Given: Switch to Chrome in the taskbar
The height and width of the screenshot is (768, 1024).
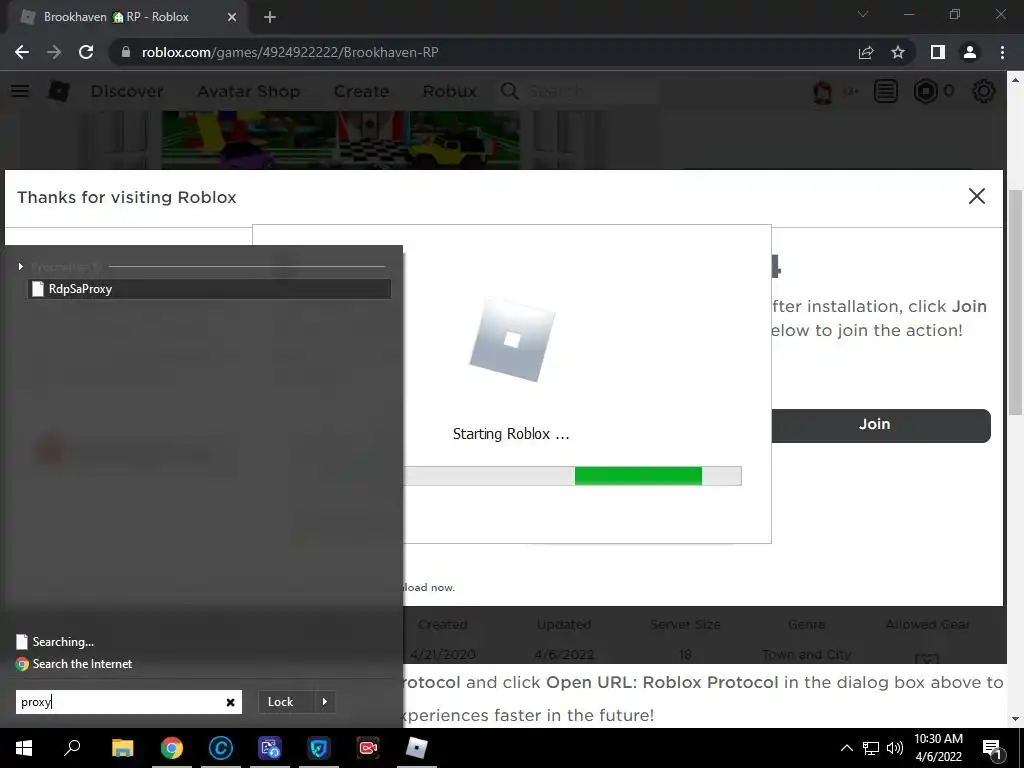Looking at the screenshot, I should (172, 748).
